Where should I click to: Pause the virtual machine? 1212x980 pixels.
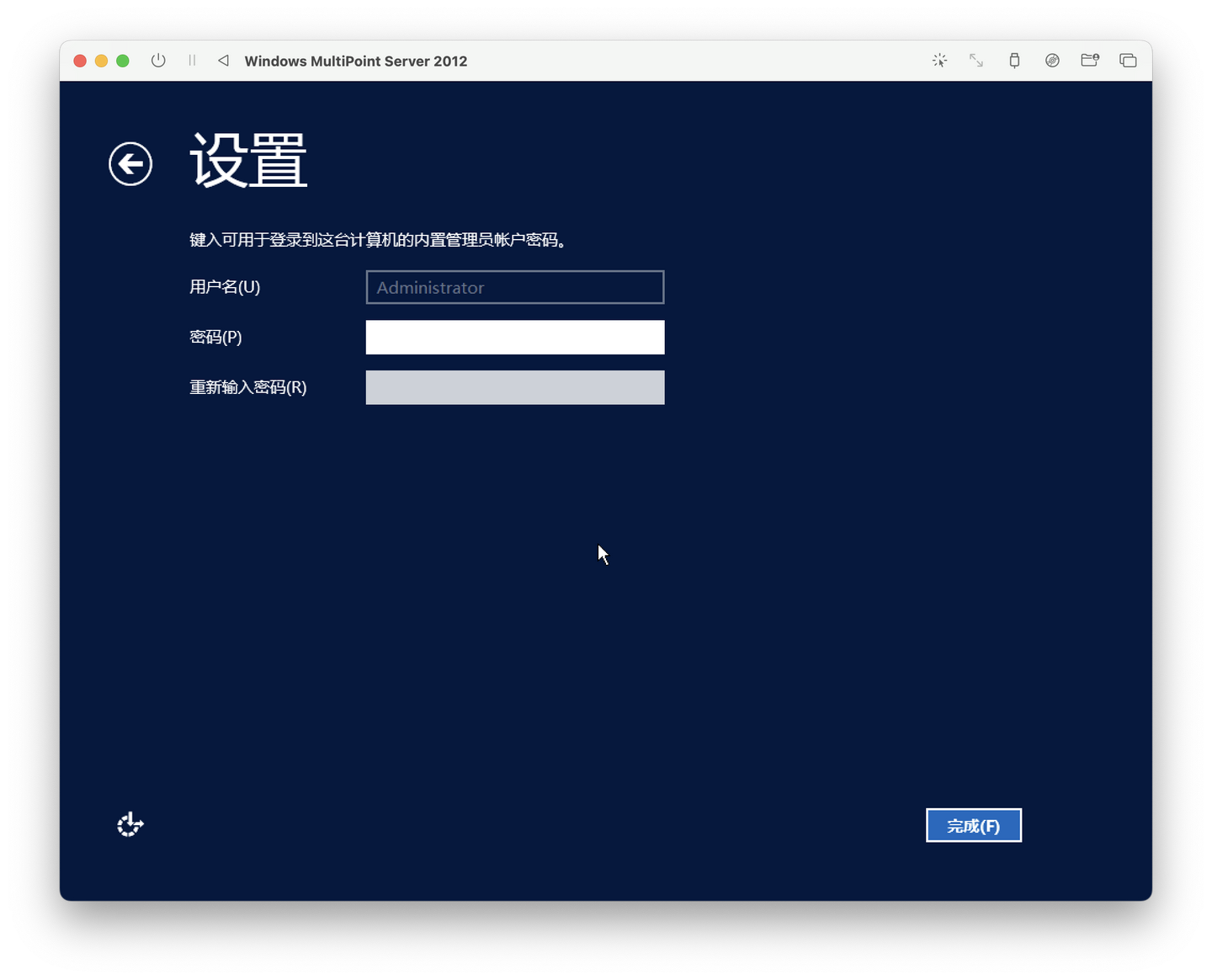[192, 61]
